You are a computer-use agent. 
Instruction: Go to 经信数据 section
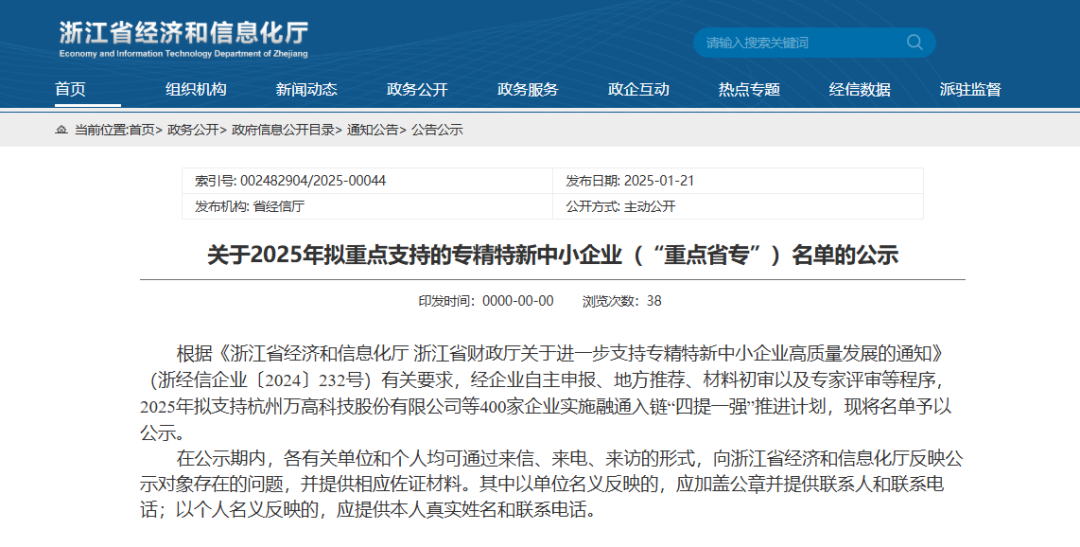pyautogui.click(x=860, y=90)
